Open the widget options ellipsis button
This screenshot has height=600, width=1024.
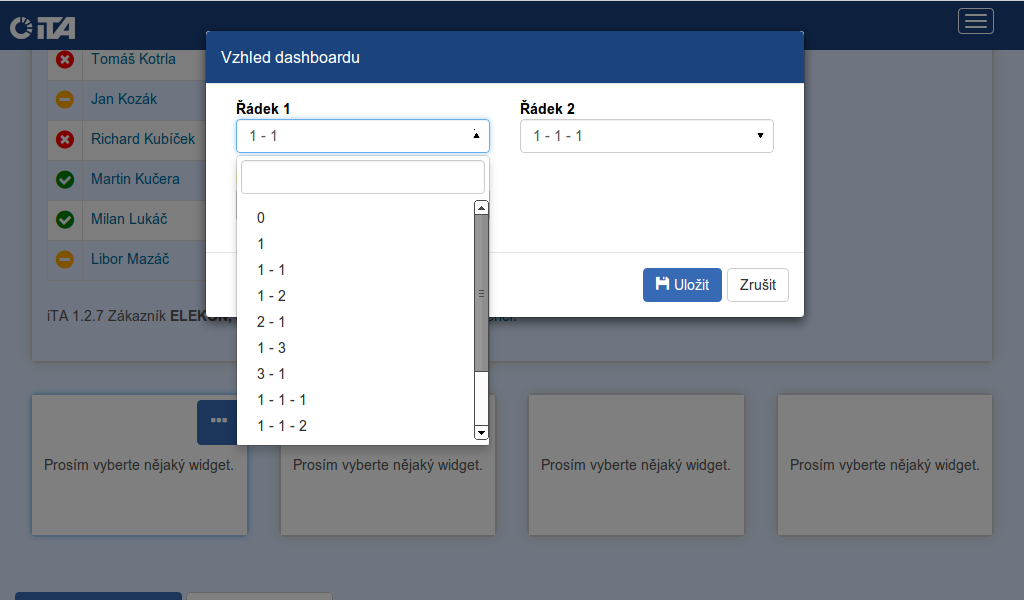pyautogui.click(x=218, y=422)
